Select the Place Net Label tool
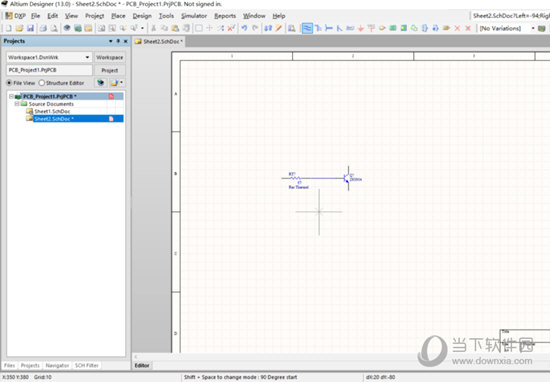Image resolution: width=550 pixels, height=382 pixels. pos(350,28)
